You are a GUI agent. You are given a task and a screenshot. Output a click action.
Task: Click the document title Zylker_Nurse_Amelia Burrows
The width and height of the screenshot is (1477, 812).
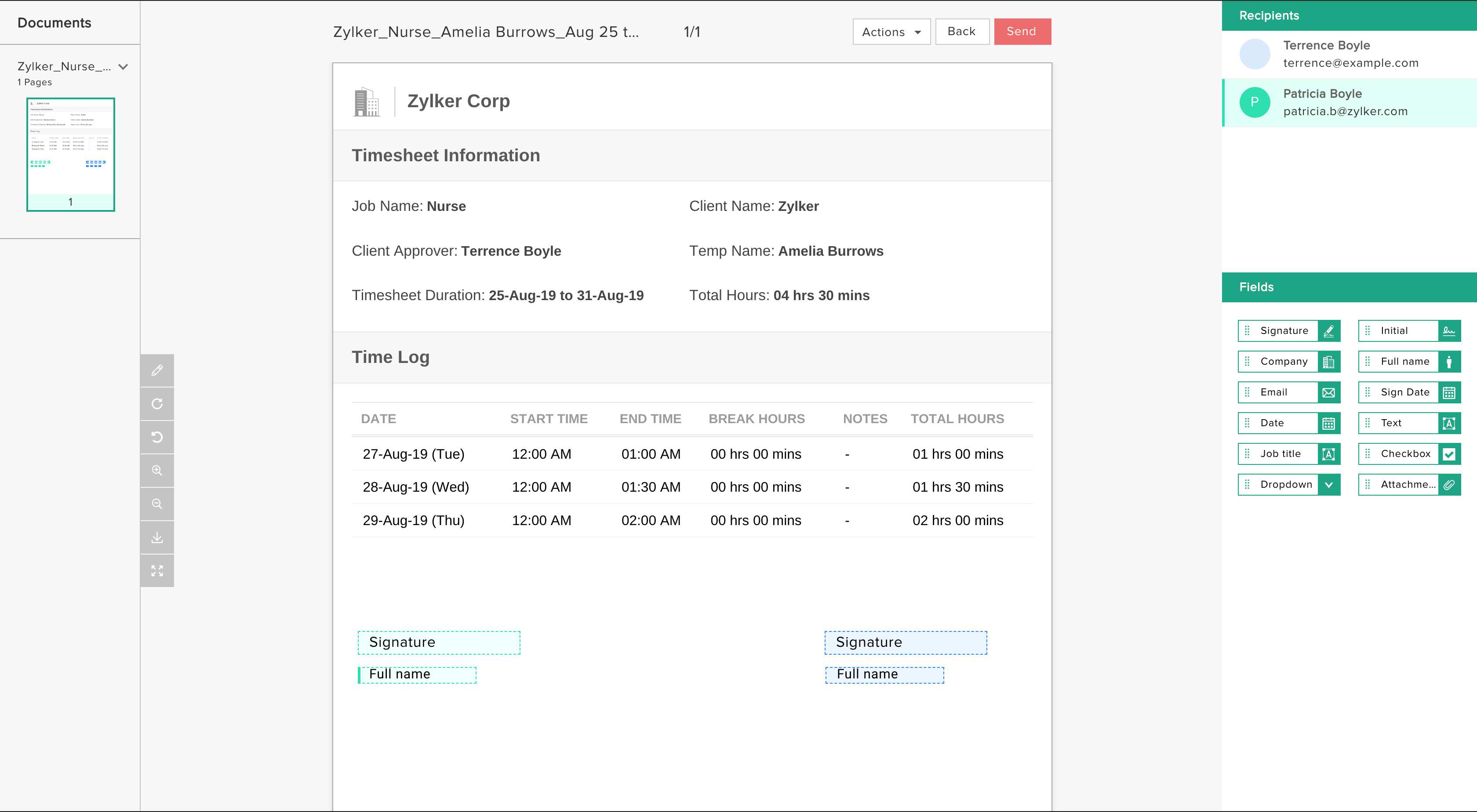coord(486,32)
